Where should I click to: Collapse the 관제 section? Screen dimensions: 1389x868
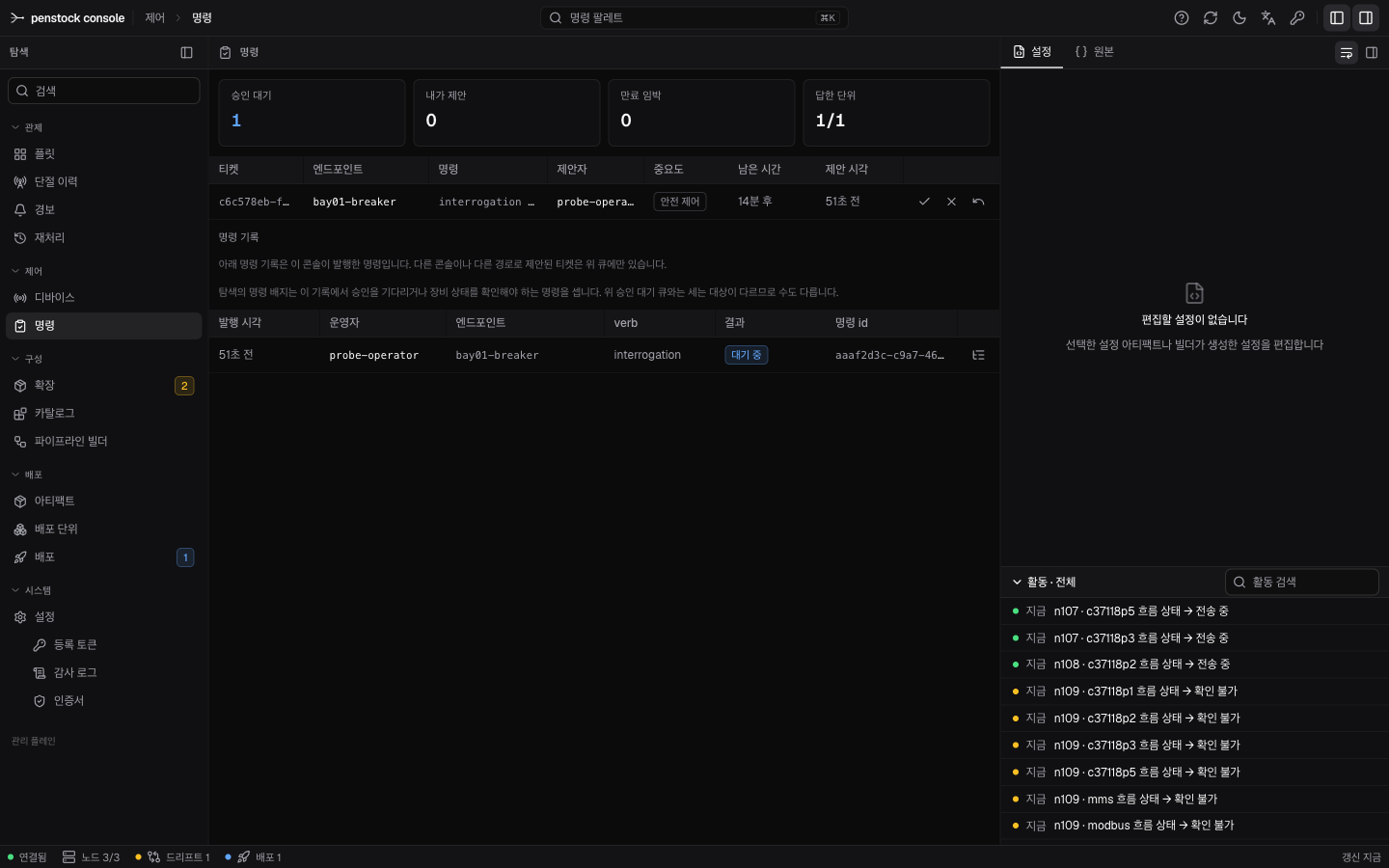click(27, 127)
